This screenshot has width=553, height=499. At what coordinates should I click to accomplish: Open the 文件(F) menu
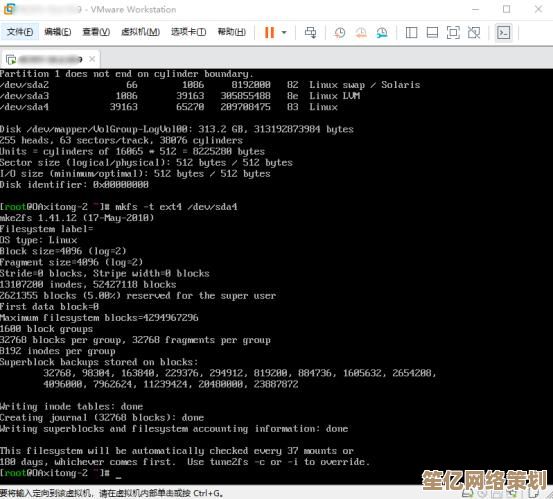pyautogui.click(x=20, y=32)
